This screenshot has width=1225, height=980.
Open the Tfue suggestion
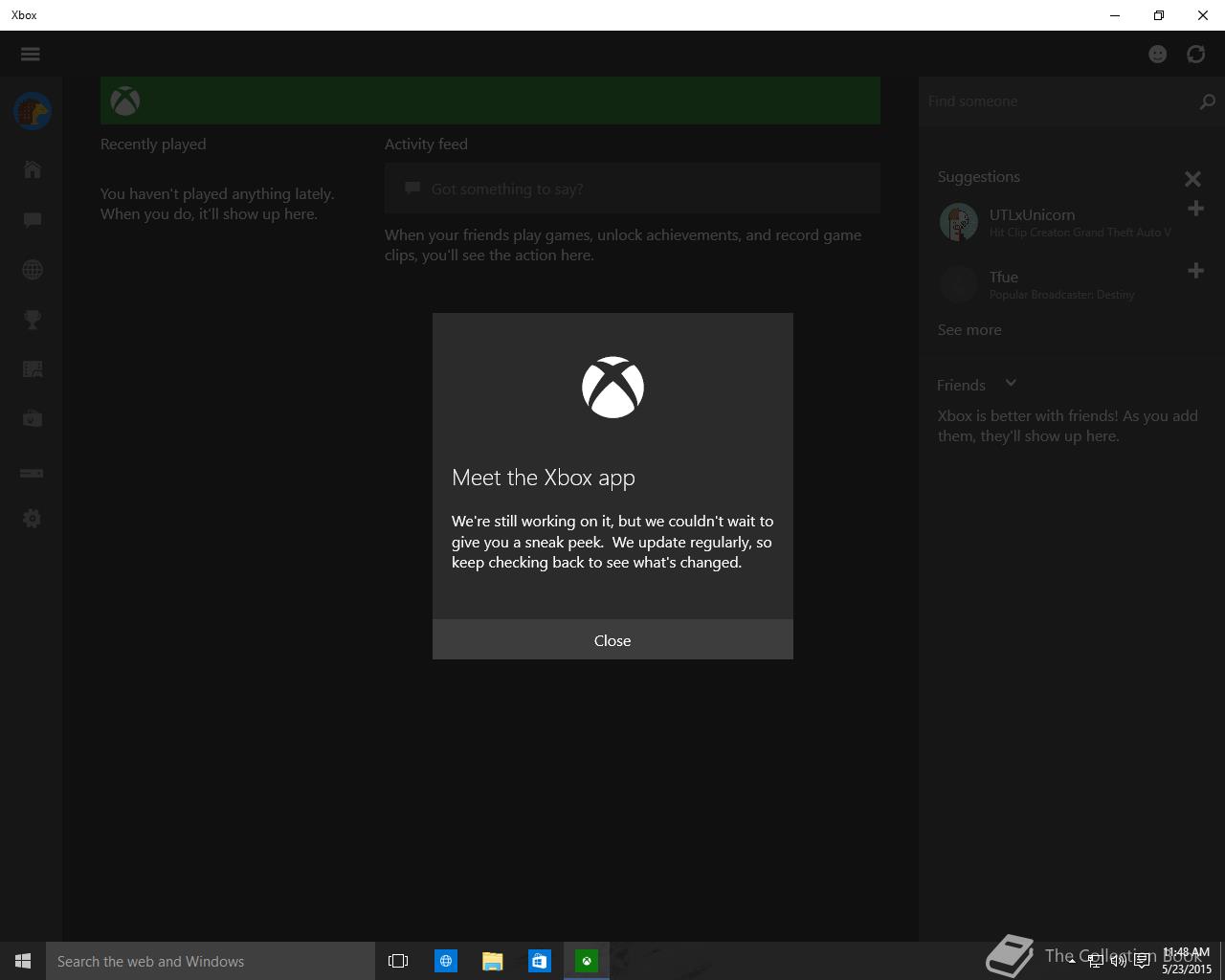1062,284
